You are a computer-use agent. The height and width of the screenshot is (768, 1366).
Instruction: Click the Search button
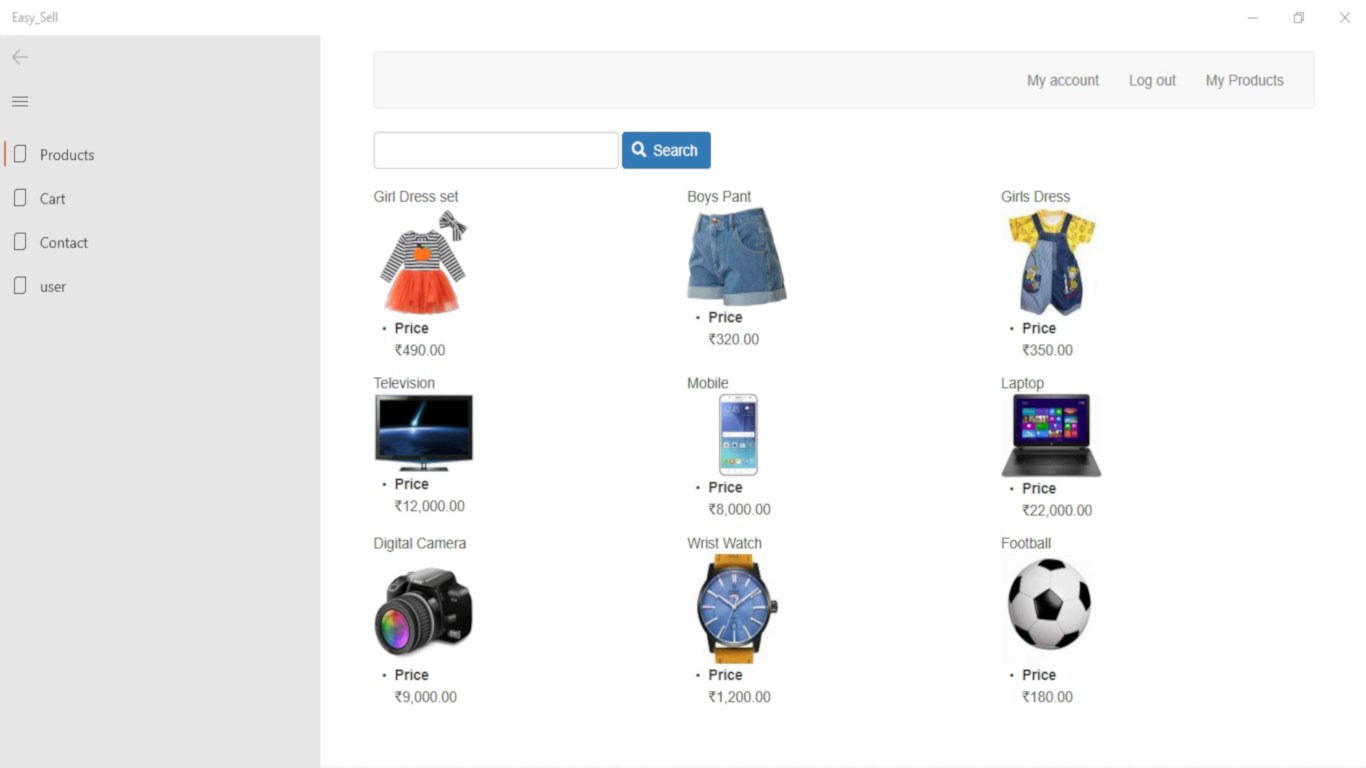[x=666, y=150]
